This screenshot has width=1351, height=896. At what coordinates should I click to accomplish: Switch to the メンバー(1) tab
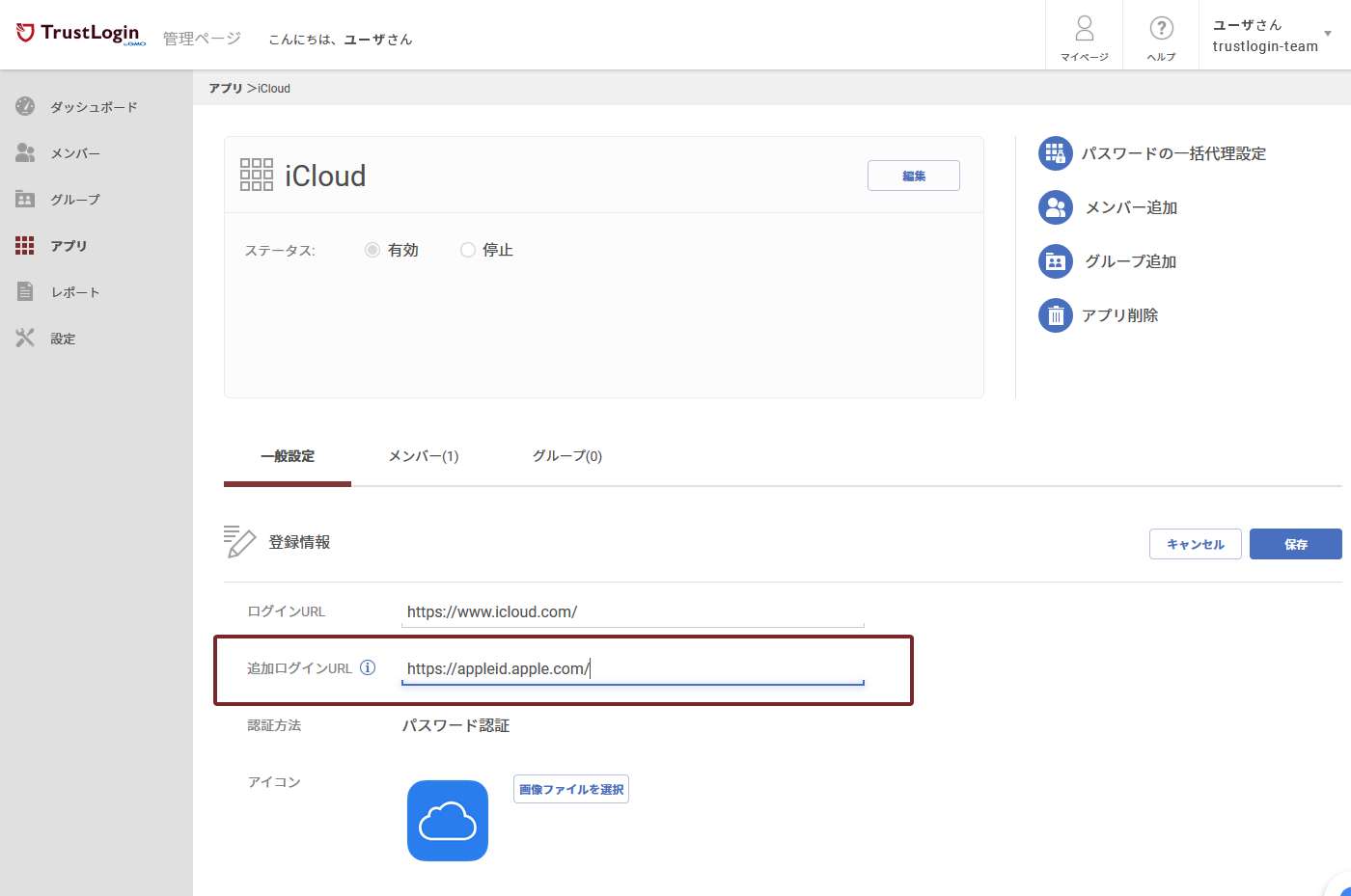tap(423, 456)
